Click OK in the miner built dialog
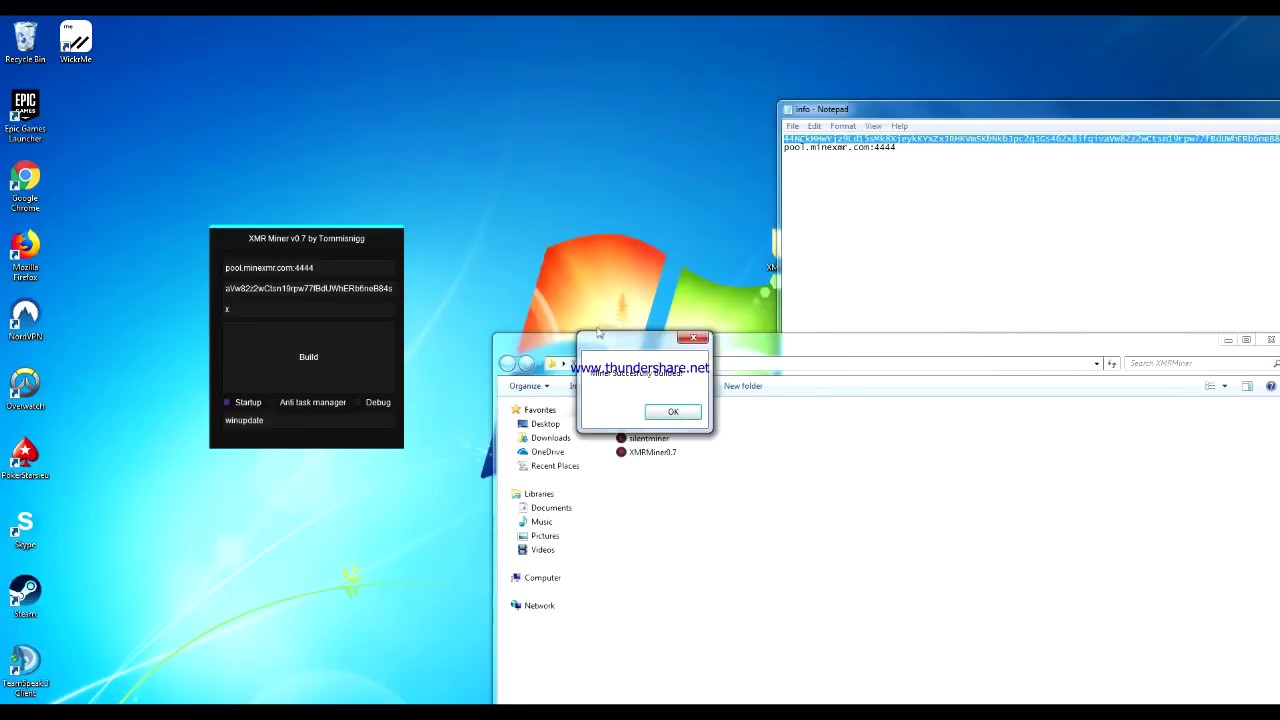The image size is (1280, 720). [x=673, y=412]
